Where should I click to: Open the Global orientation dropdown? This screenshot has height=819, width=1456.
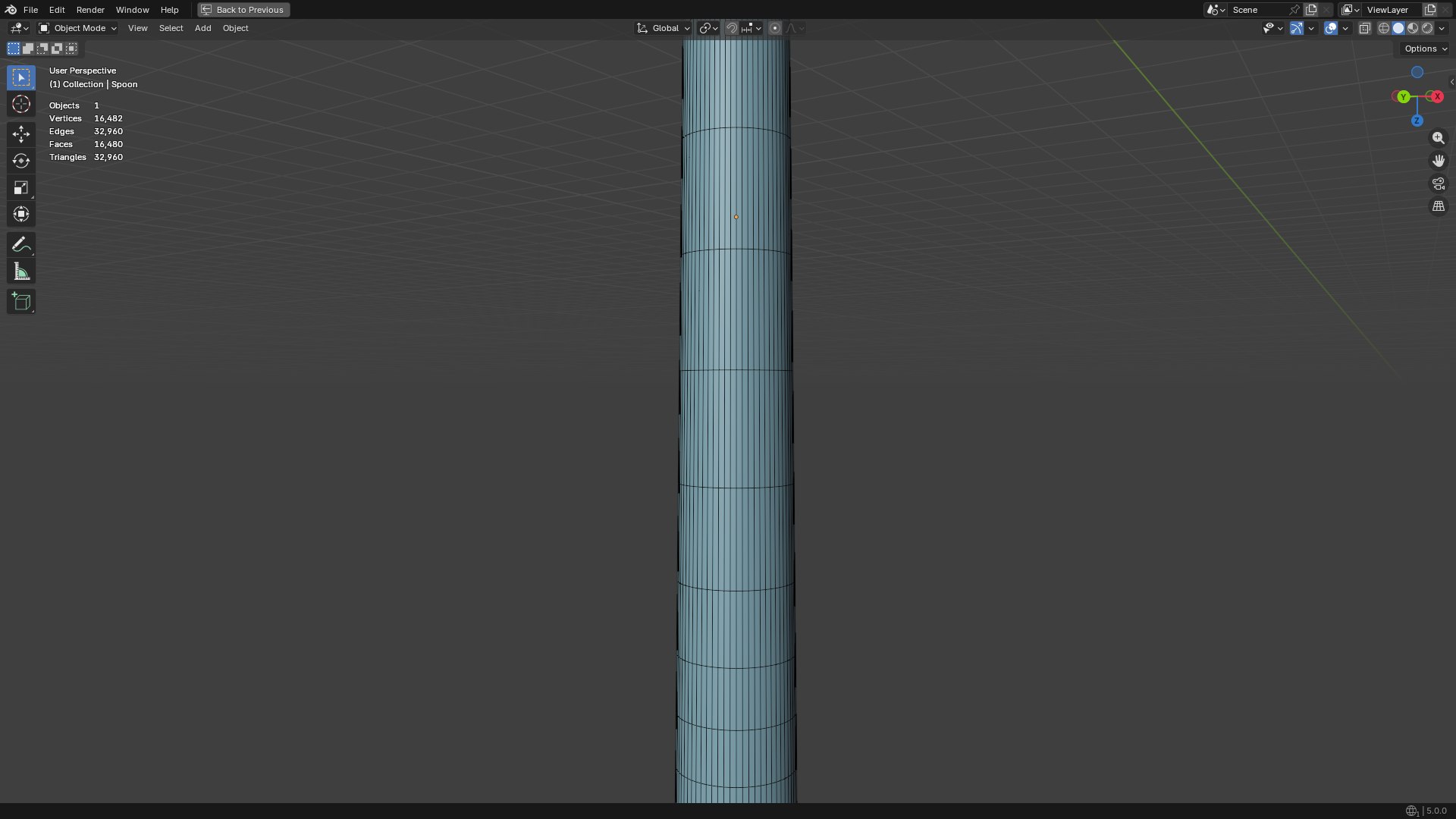(x=664, y=28)
